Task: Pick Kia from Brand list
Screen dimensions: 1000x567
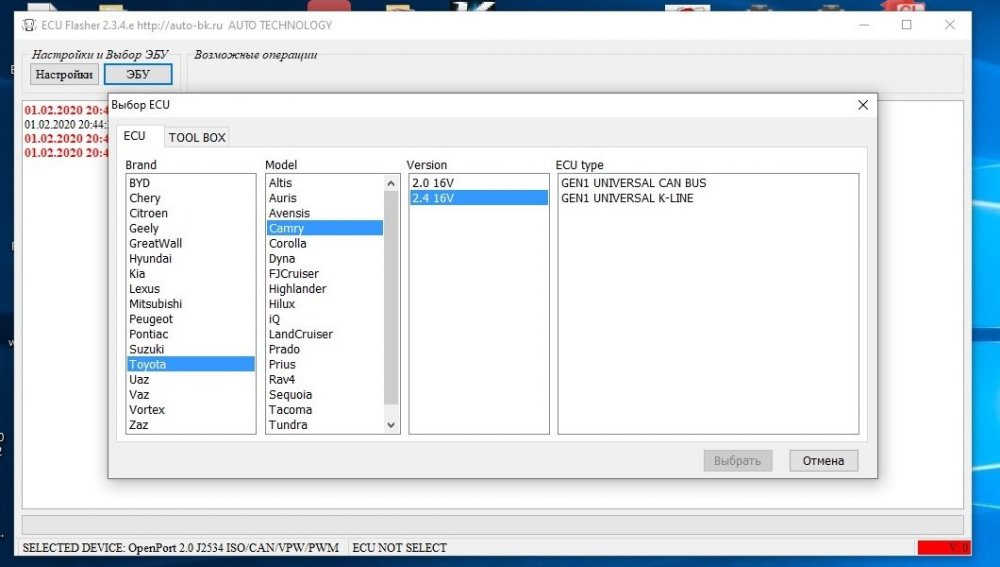Action: tap(190, 274)
